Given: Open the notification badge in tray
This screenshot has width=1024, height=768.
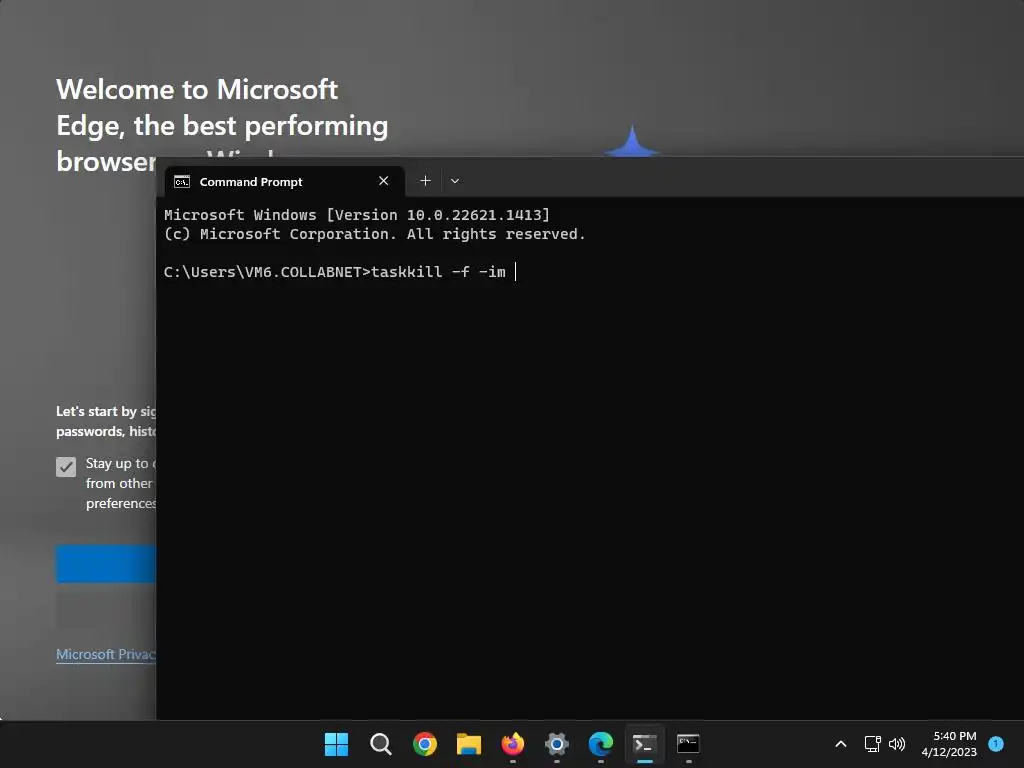Looking at the screenshot, I should coord(996,744).
